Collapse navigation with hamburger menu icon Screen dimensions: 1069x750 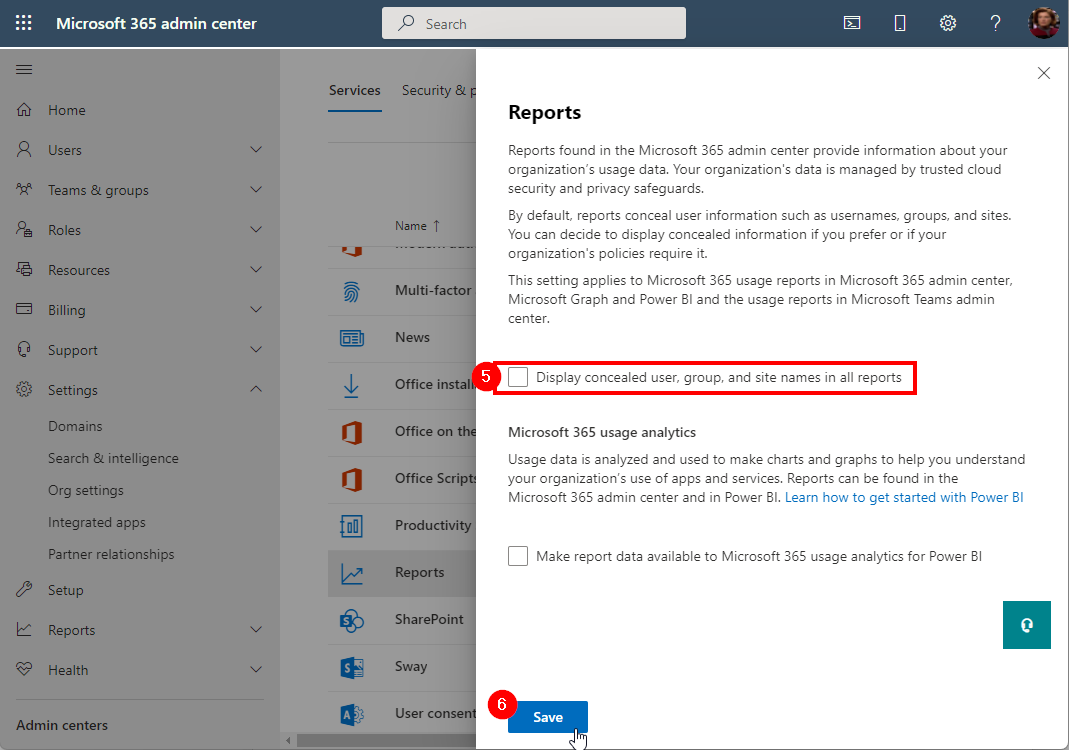pos(24,69)
